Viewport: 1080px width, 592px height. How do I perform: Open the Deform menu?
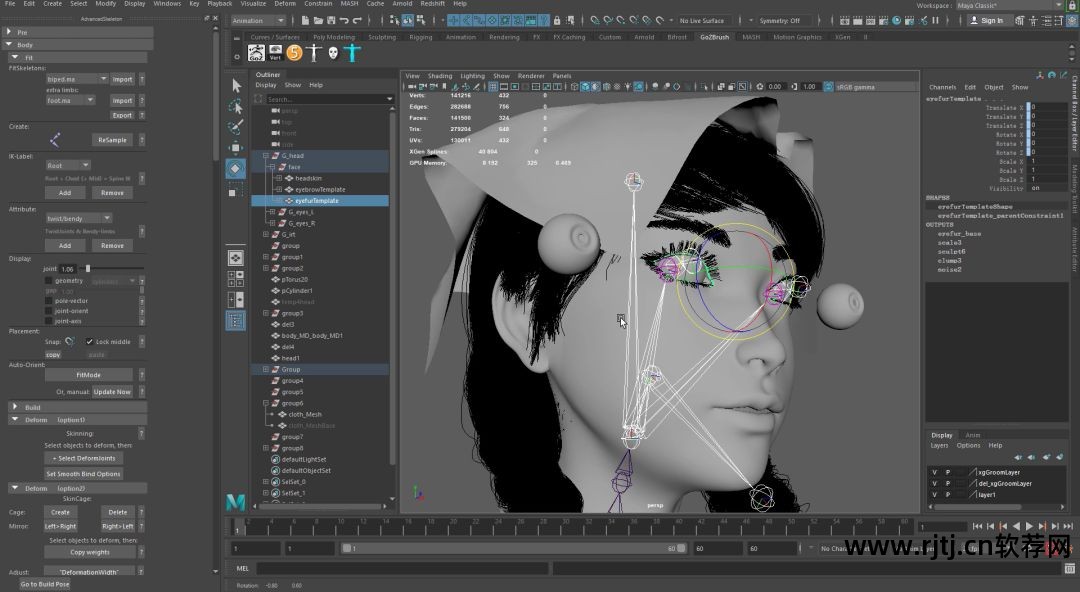coord(285,4)
